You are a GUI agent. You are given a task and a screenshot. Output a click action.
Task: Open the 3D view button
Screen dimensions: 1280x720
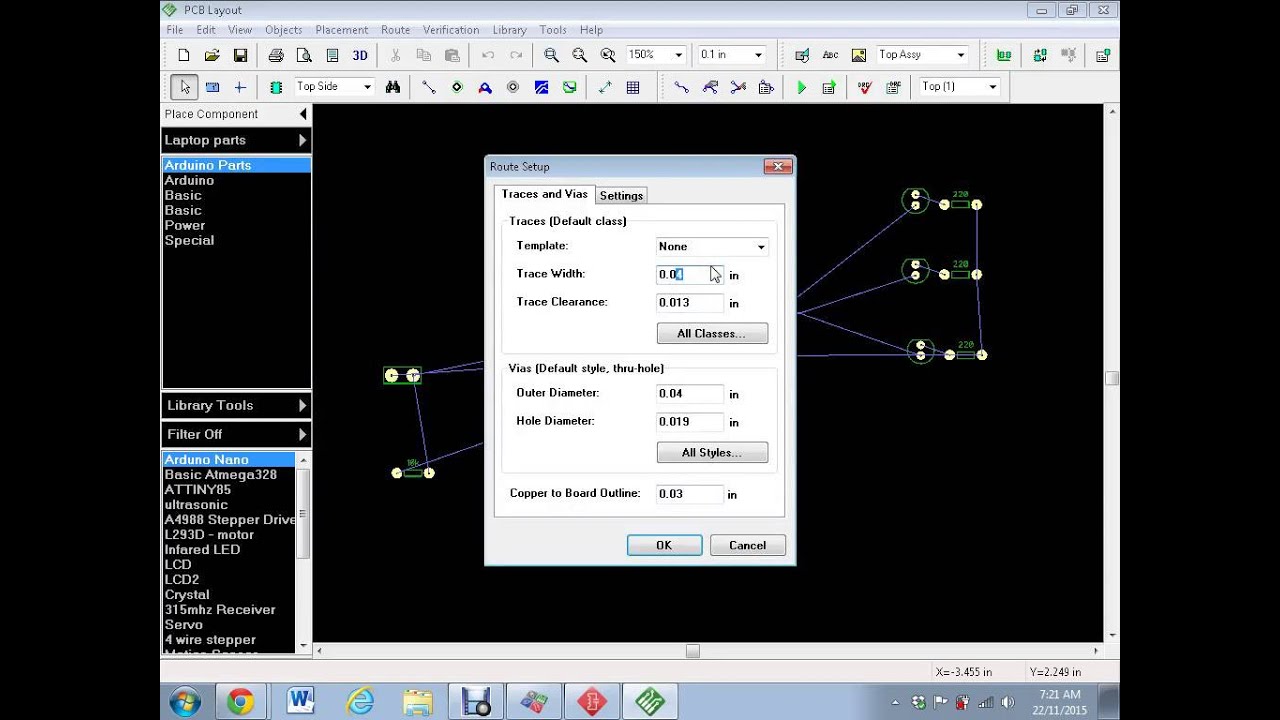point(360,55)
